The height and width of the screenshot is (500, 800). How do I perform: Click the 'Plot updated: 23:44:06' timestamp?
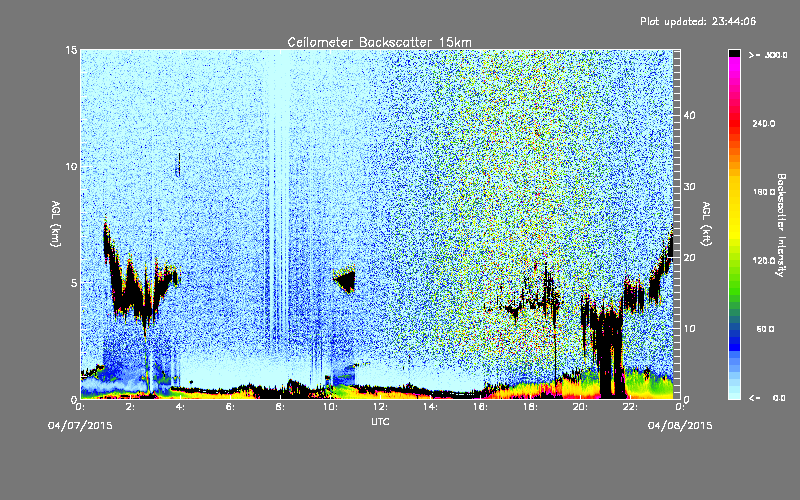698,21
